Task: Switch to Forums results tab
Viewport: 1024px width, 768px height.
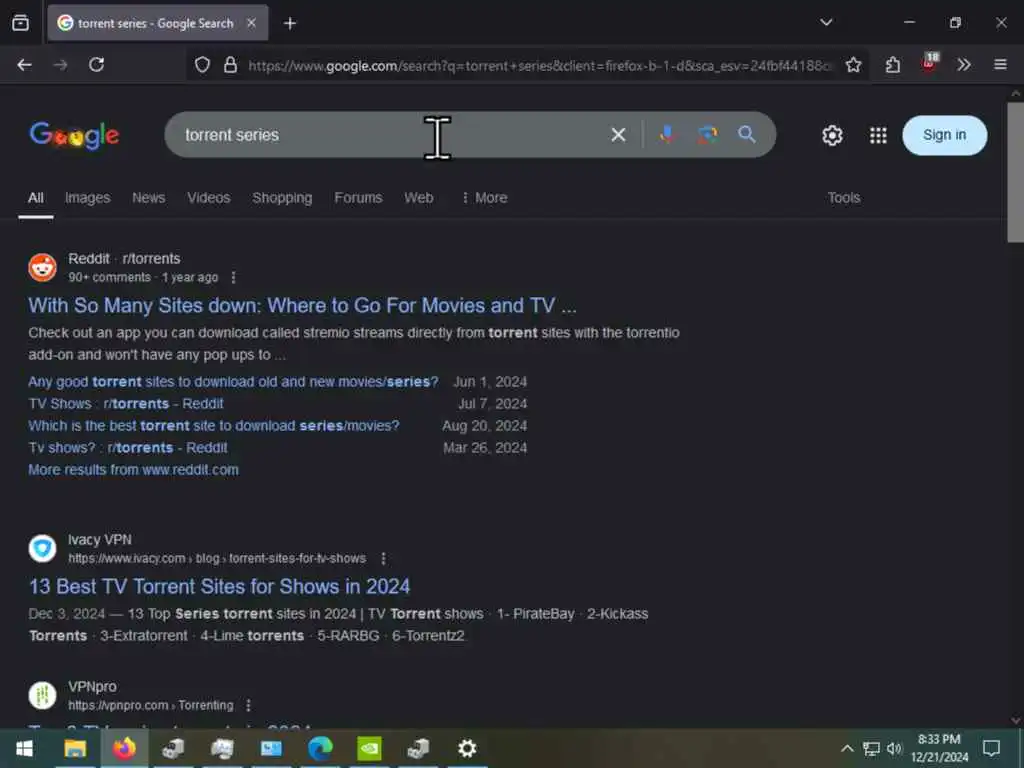Action: coord(358,198)
